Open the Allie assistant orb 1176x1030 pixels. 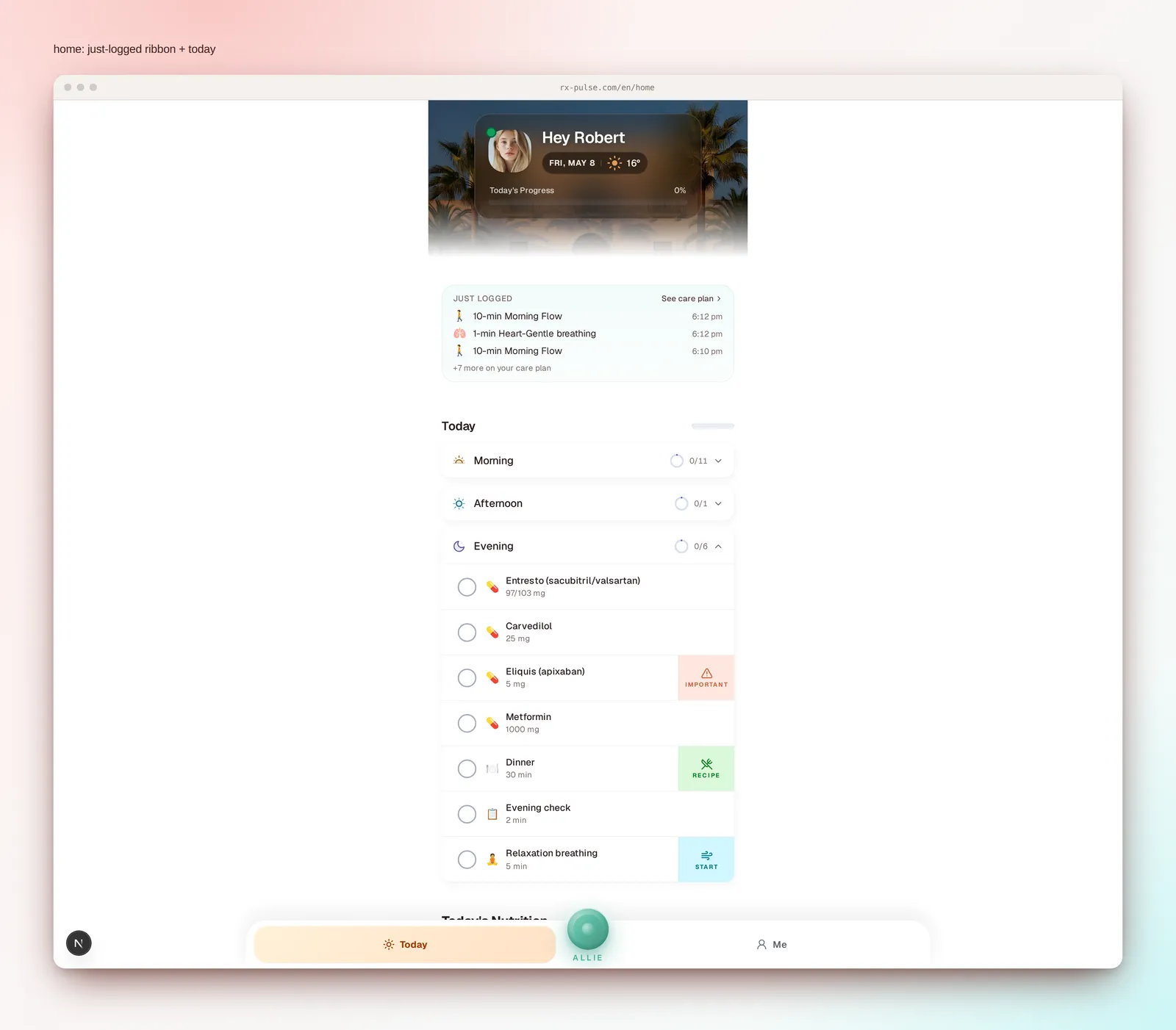tap(588, 929)
